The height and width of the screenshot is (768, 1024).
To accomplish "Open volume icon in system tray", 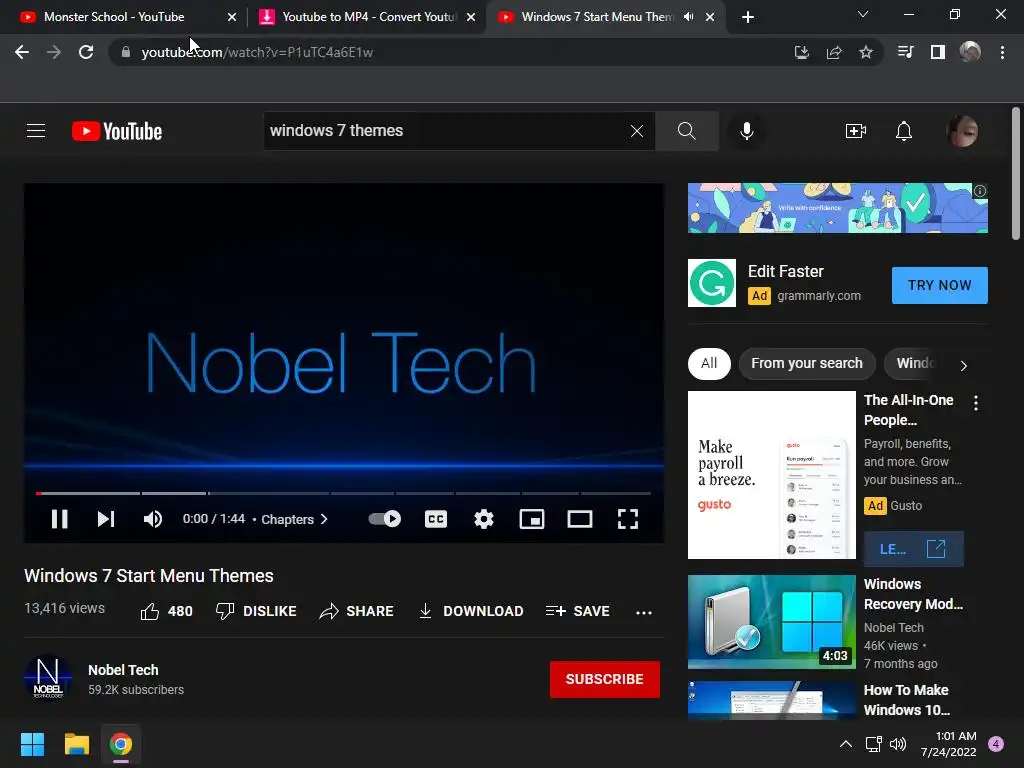I will pyautogui.click(x=898, y=744).
